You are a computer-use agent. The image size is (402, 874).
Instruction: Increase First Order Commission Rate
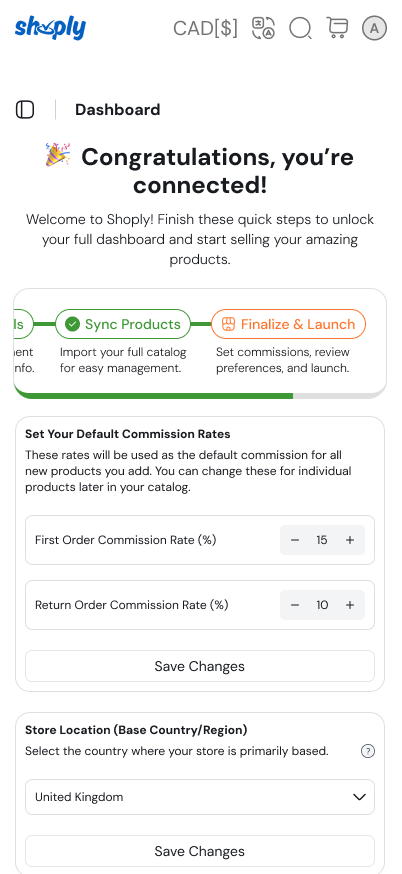(x=350, y=540)
